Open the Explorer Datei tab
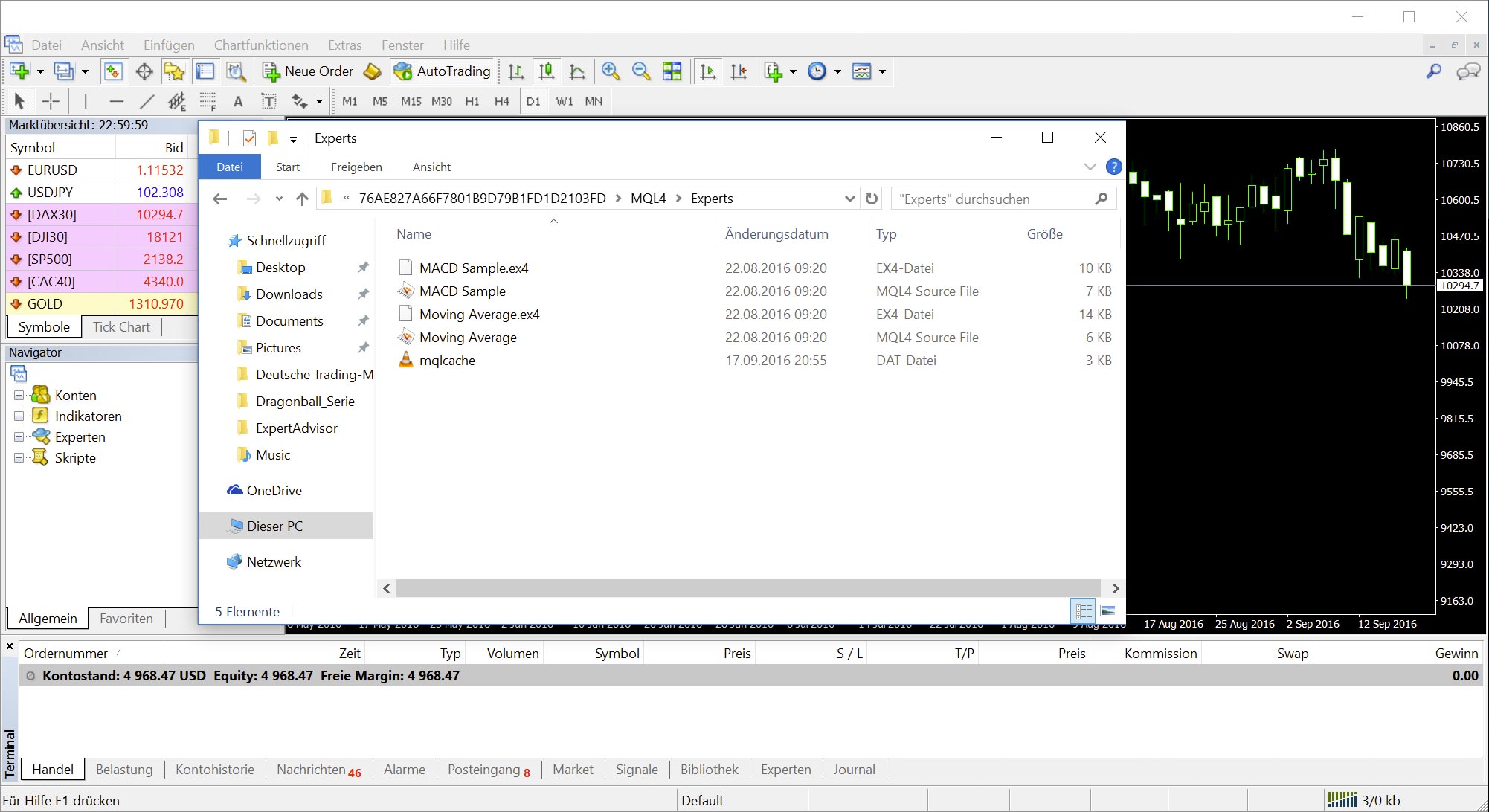The image size is (1489, 812). click(x=230, y=167)
